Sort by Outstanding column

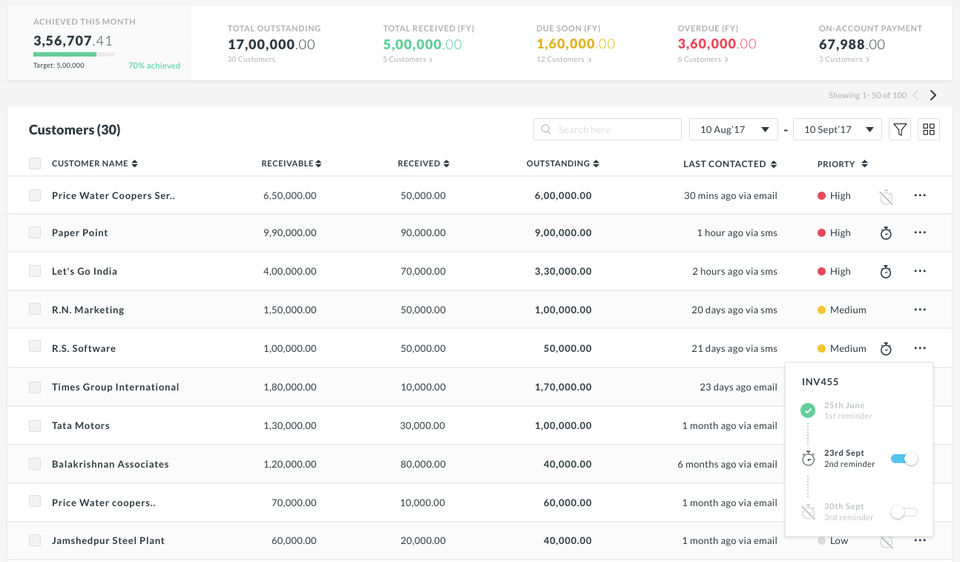coord(563,163)
